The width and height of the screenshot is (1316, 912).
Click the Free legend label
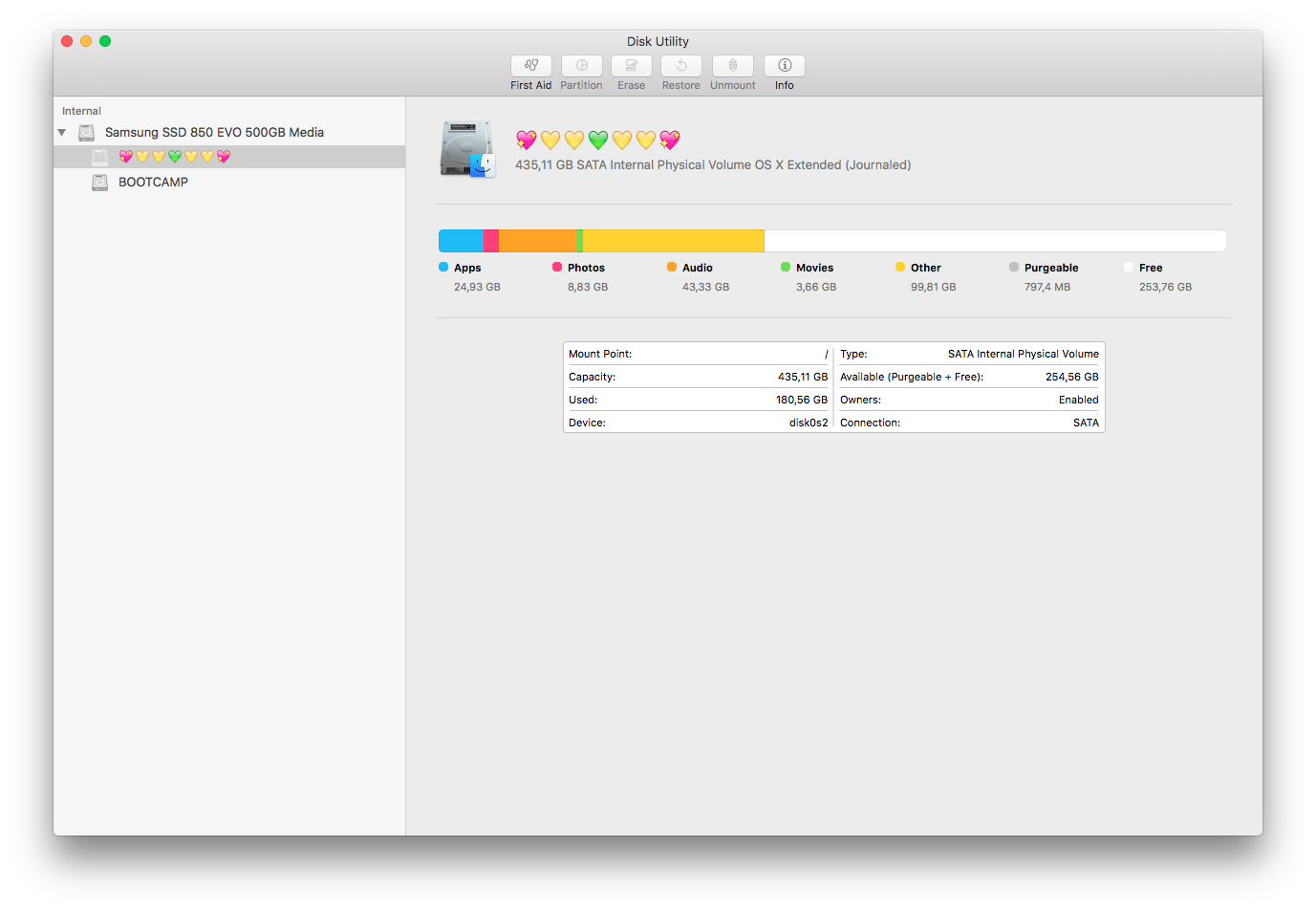[1151, 268]
